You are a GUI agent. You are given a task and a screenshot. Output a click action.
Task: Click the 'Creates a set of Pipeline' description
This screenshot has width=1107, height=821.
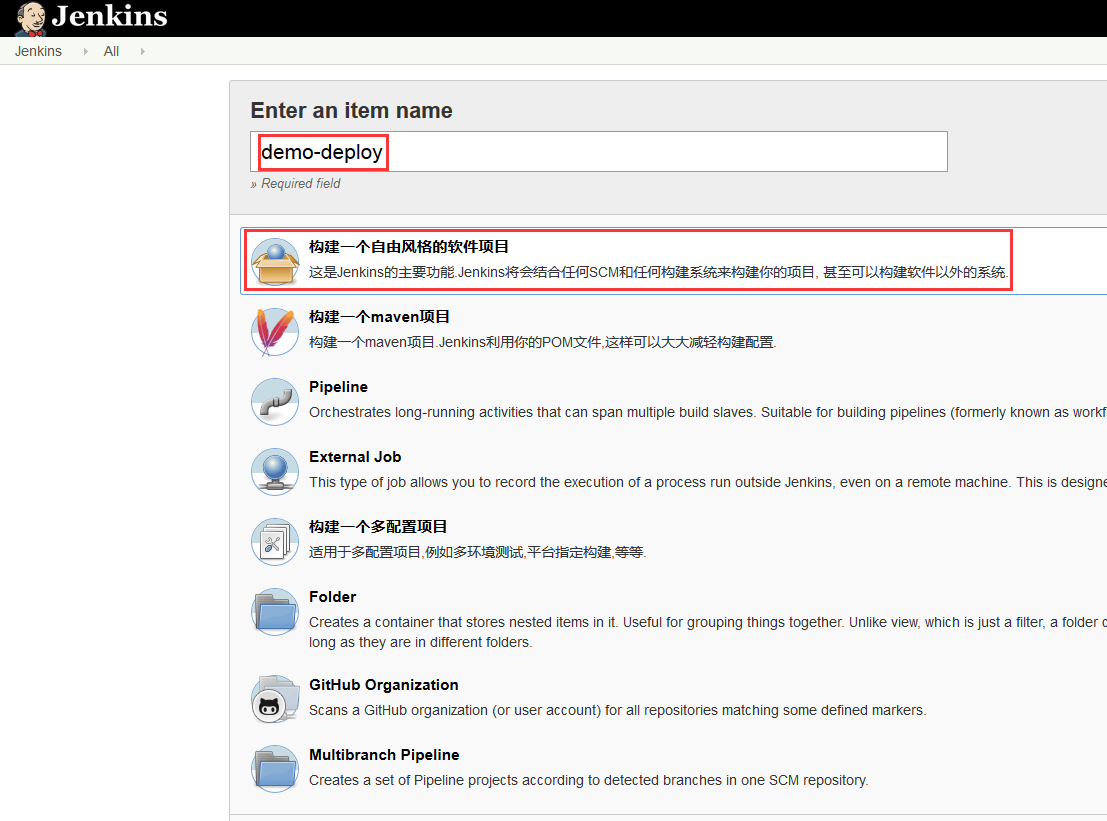[589, 780]
